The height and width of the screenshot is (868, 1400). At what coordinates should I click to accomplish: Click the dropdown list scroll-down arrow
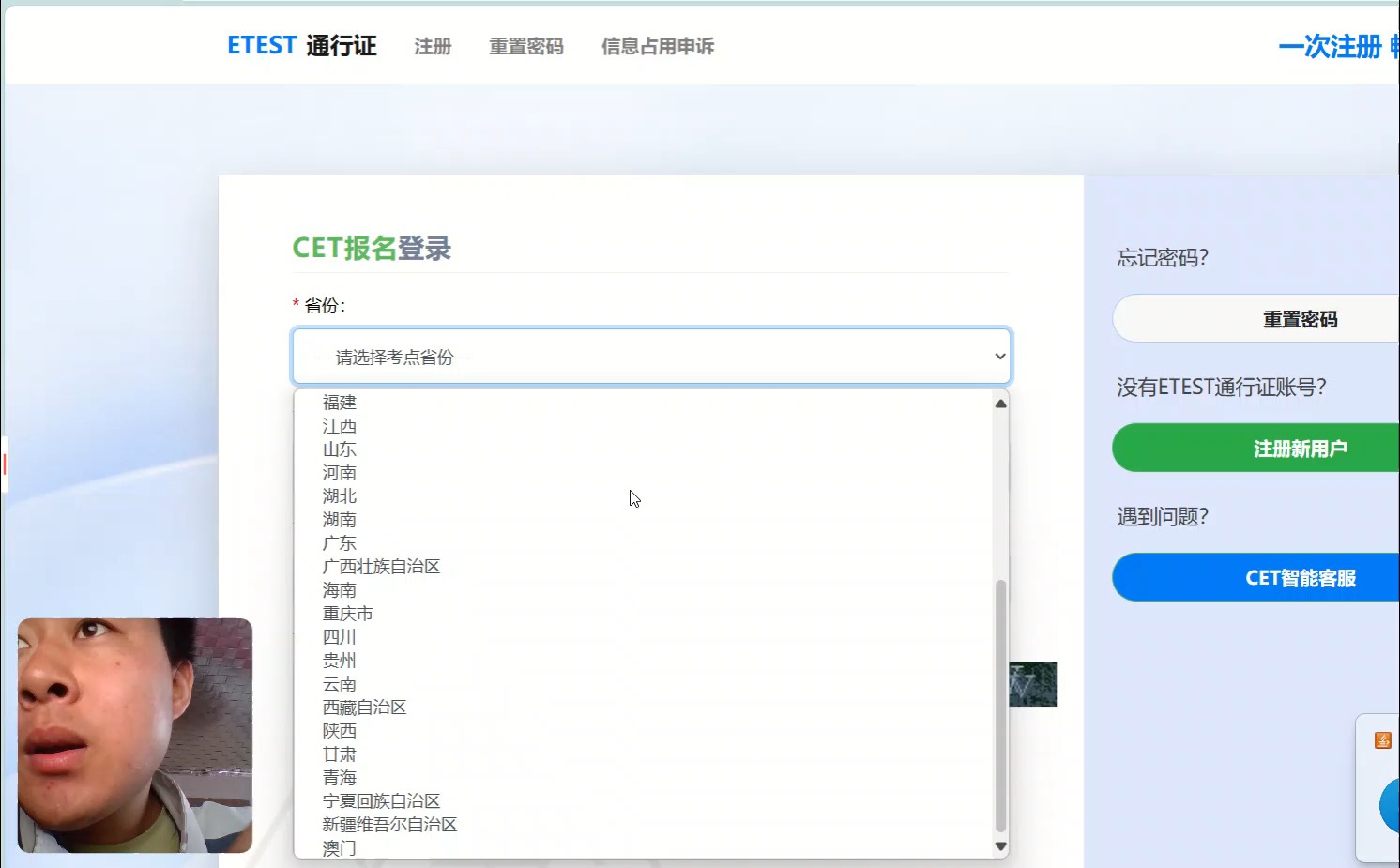click(1000, 846)
